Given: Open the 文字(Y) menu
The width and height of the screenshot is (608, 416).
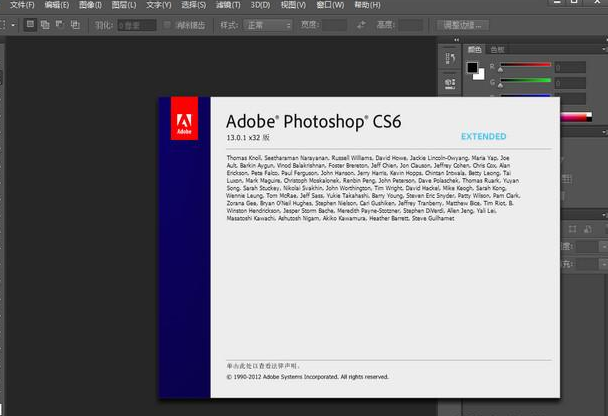Looking at the screenshot, I should pyautogui.click(x=159, y=5).
